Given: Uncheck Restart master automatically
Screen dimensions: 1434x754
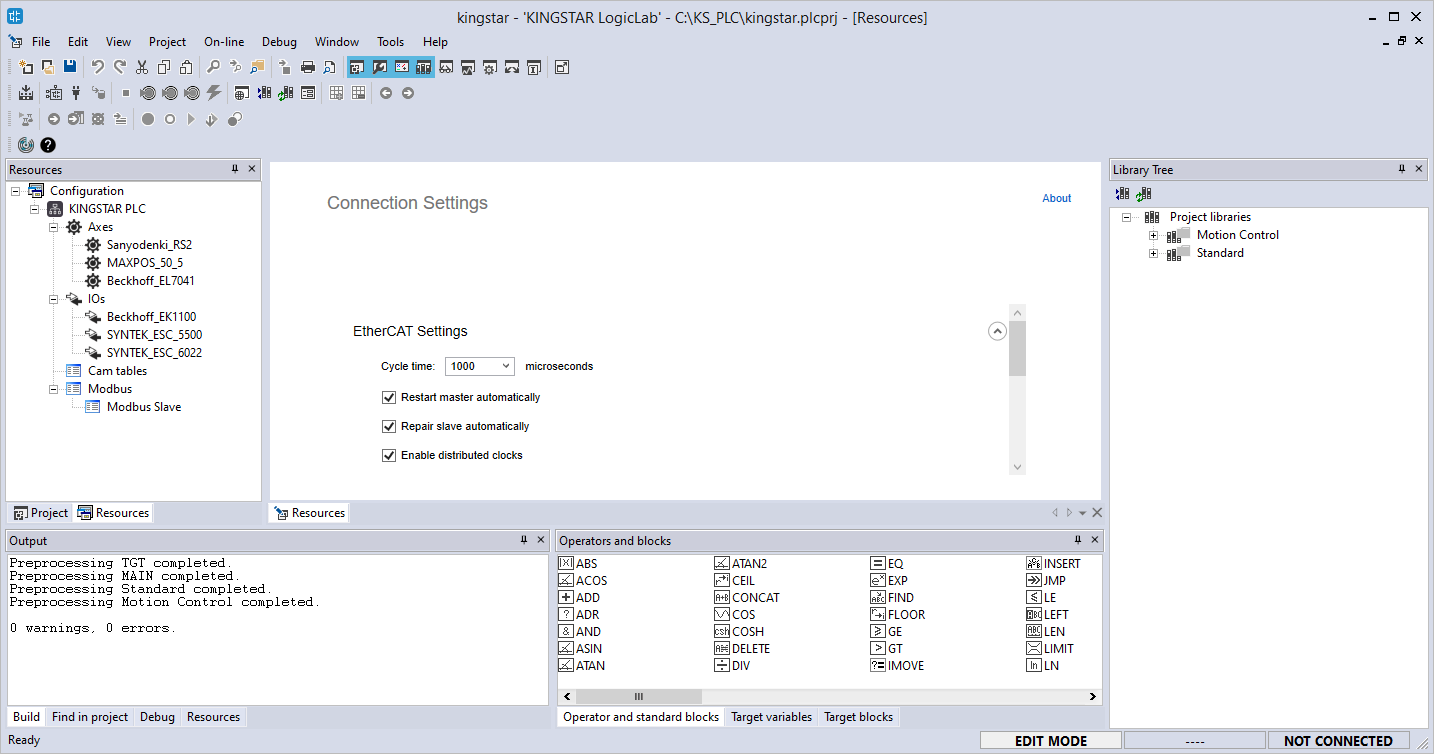Looking at the screenshot, I should (390, 397).
